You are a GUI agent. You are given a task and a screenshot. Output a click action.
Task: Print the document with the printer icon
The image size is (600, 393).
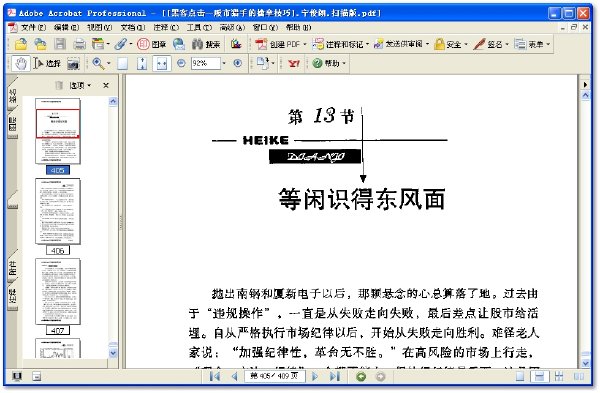[79, 44]
